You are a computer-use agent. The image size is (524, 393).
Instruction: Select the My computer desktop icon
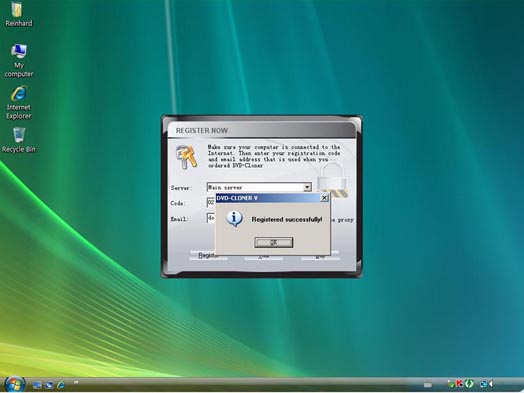point(19,60)
